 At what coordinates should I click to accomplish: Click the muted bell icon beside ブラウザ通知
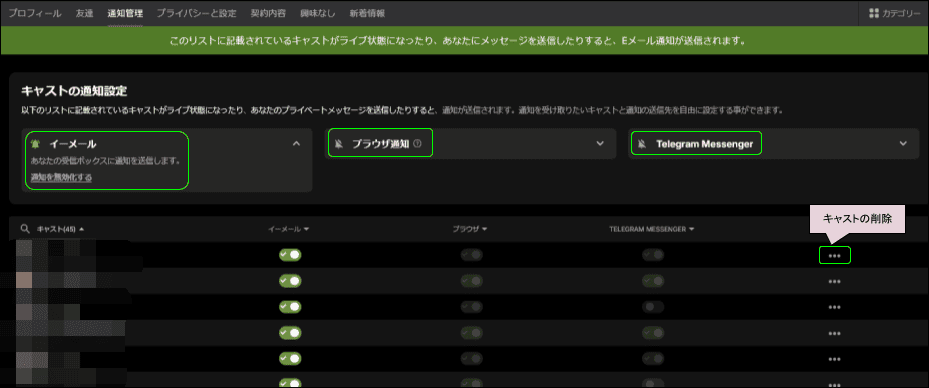[339, 143]
